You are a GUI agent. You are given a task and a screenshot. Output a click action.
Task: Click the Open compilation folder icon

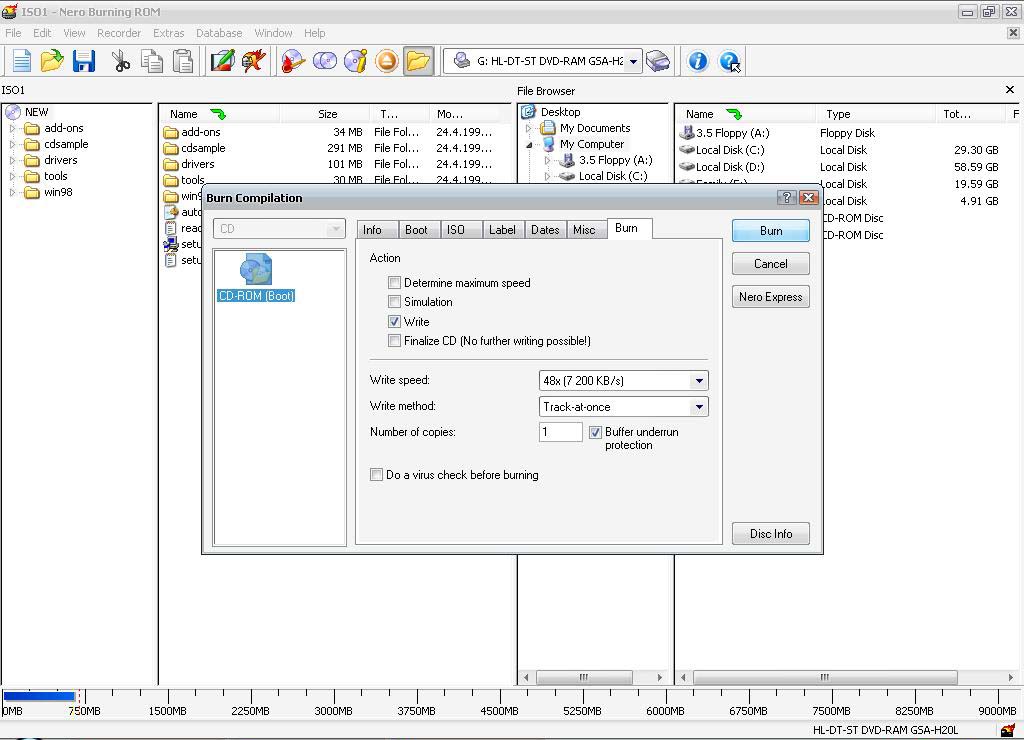pos(52,61)
